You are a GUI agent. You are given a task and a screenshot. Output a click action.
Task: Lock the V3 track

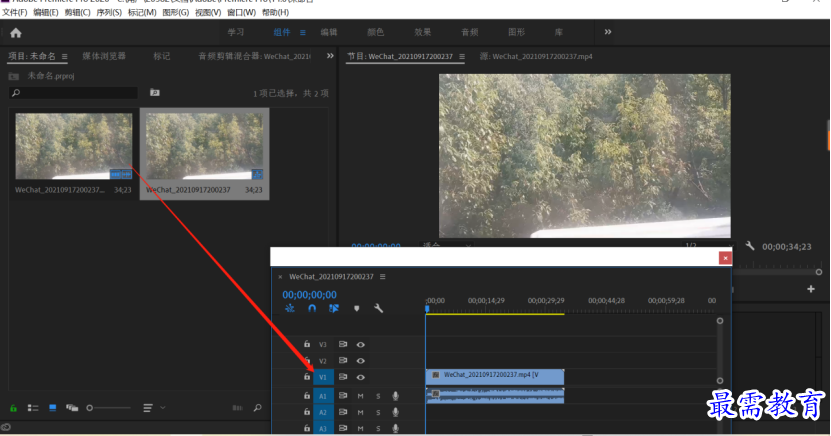307,344
